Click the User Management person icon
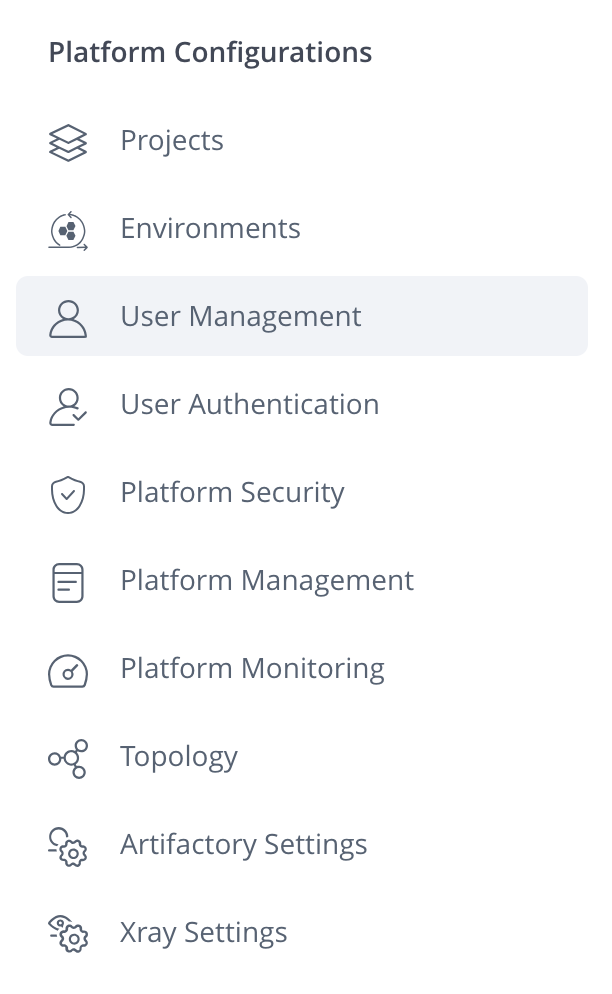Viewport: 612px width, 994px height. tap(67, 316)
